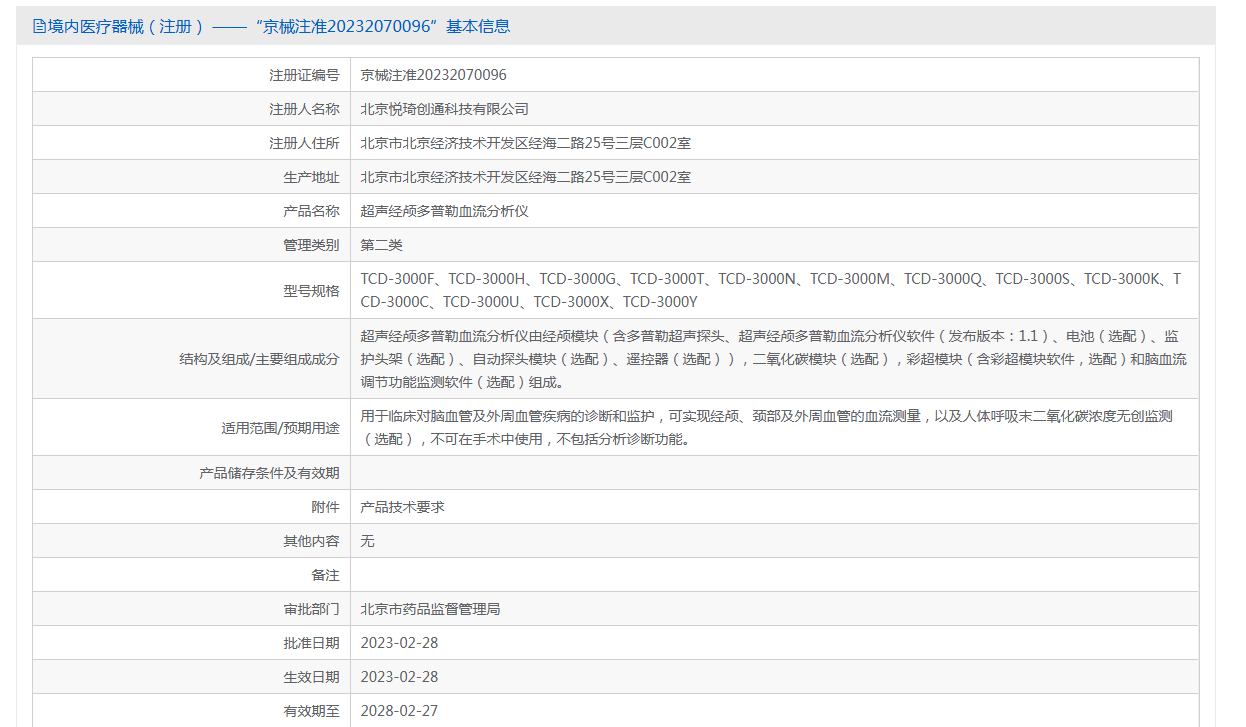The height and width of the screenshot is (727, 1246).
Task: Click the 审批部门 label
Action: click(311, 609)
